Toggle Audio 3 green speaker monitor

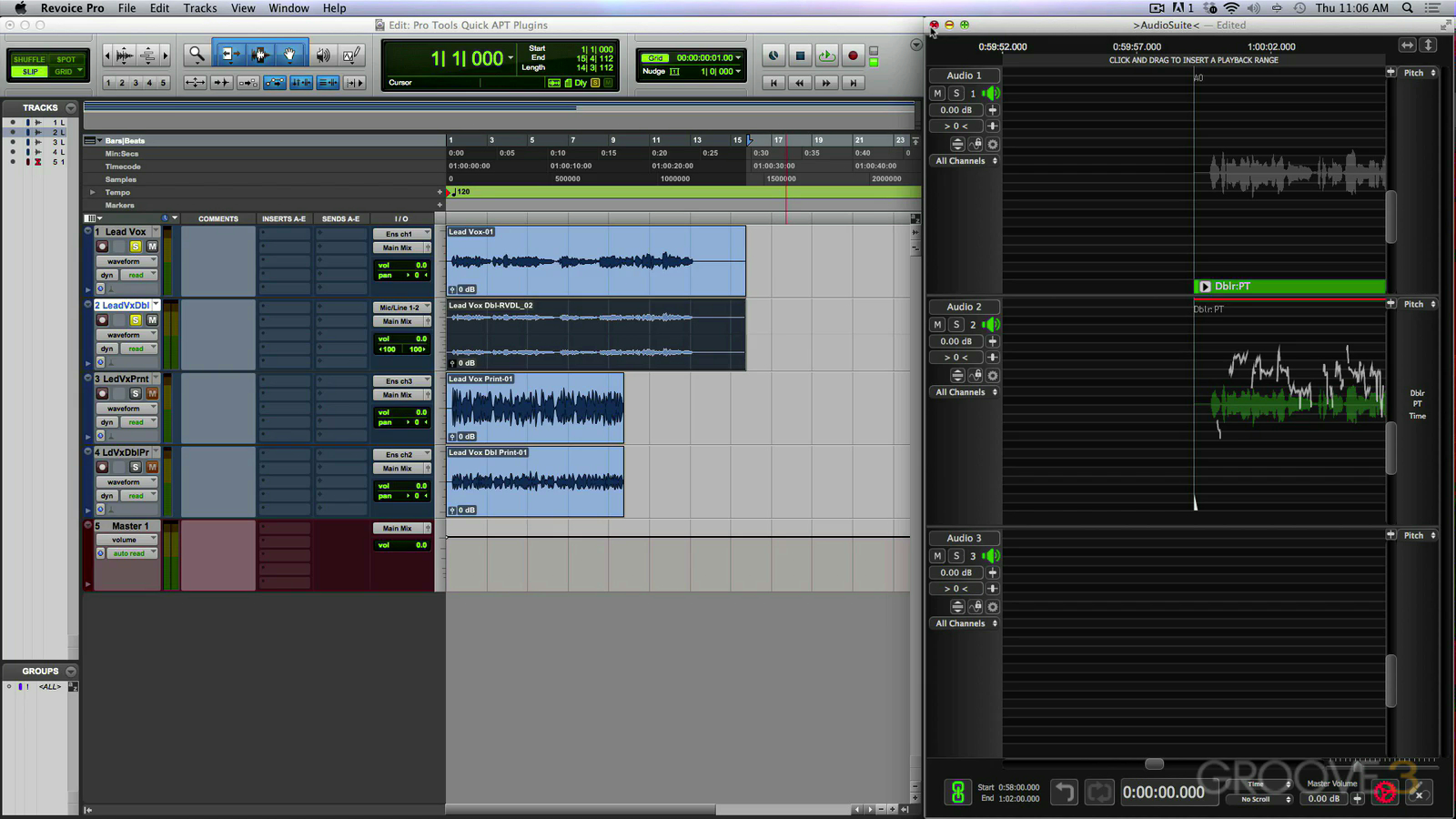point(991,556)
